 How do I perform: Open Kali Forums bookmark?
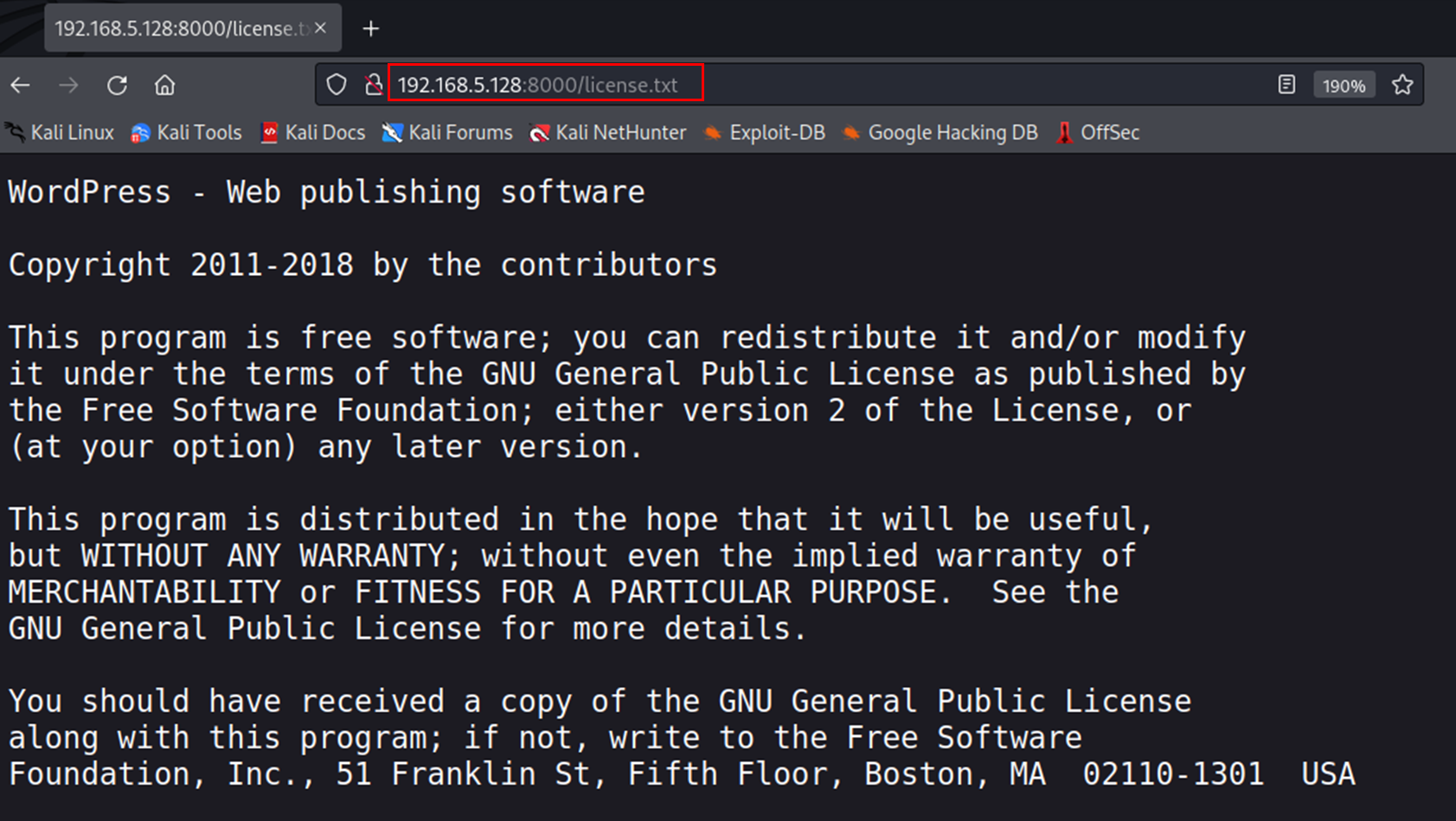pyautogui.click(x=447, y=132)
